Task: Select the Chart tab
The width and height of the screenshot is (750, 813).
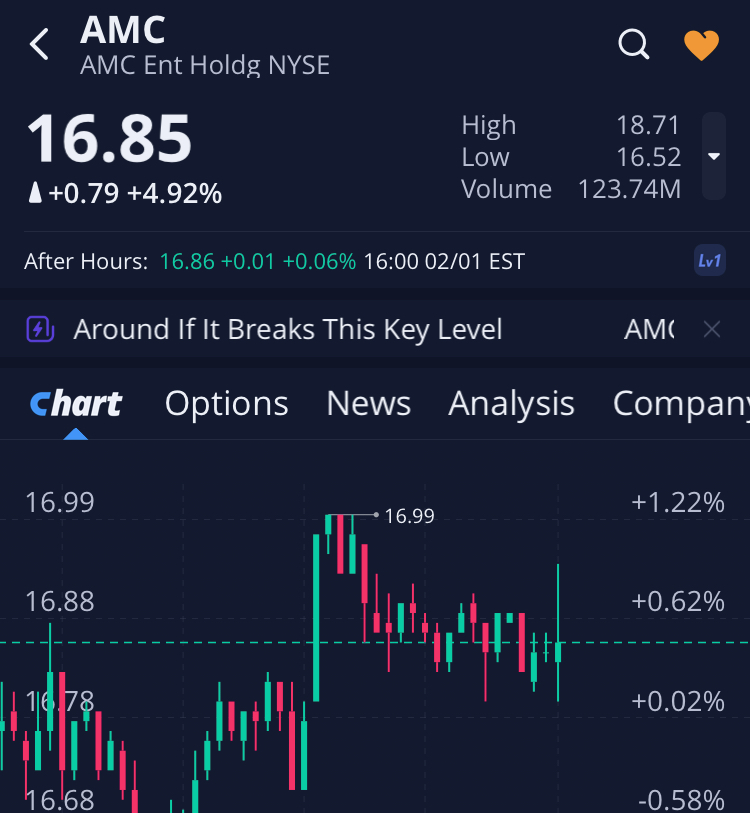Action: [x=76, y=403]
